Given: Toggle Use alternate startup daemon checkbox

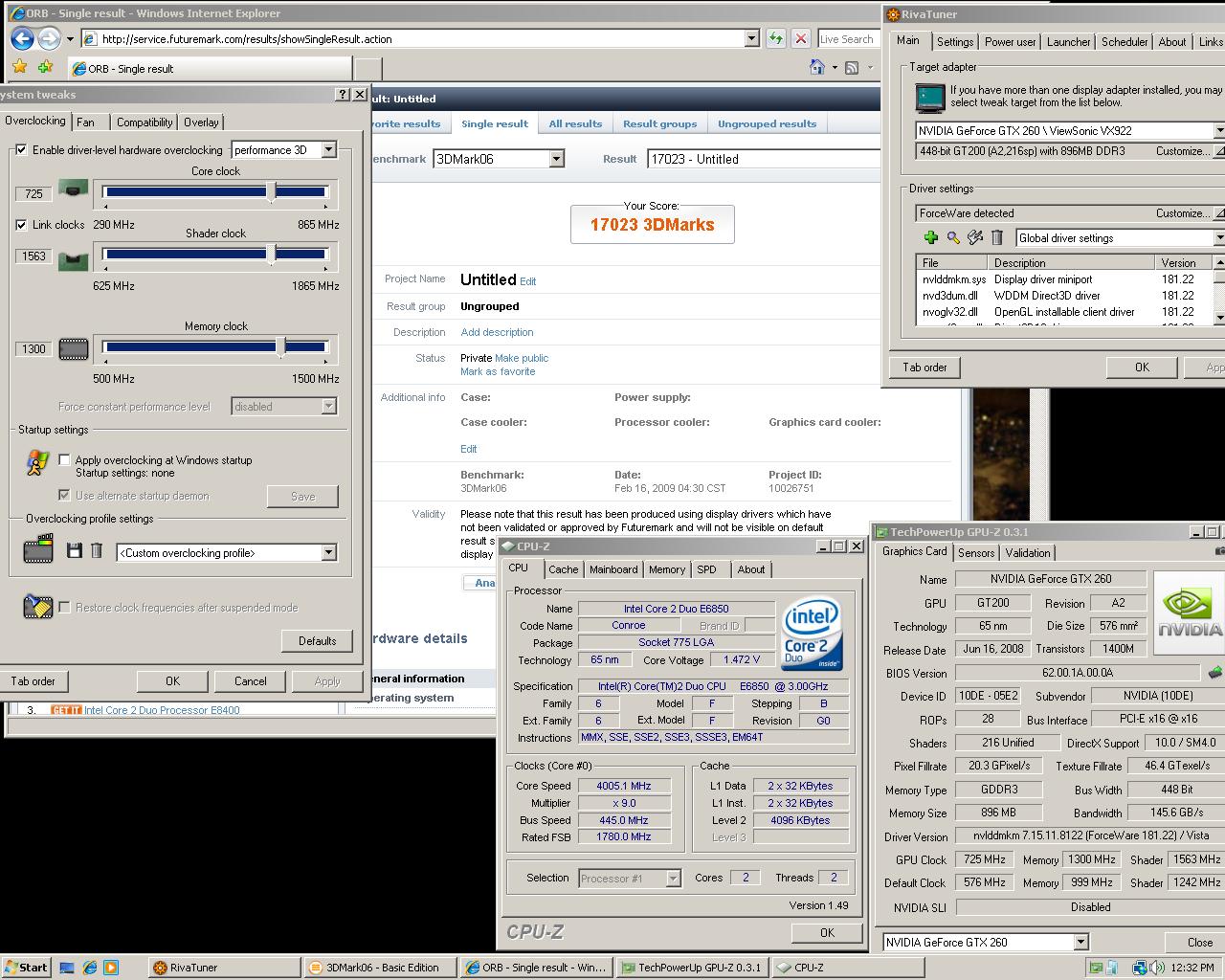Looking at the screenshot, I should pos(64,496).
